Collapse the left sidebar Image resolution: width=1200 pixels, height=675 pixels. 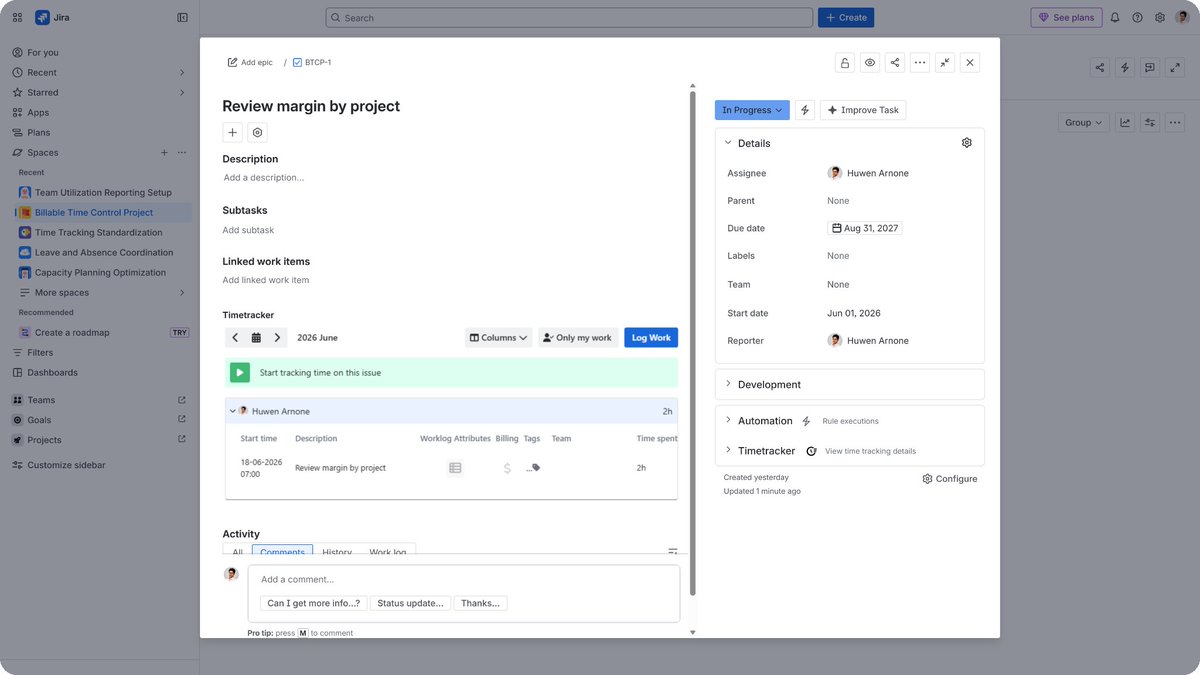point(182,17)
